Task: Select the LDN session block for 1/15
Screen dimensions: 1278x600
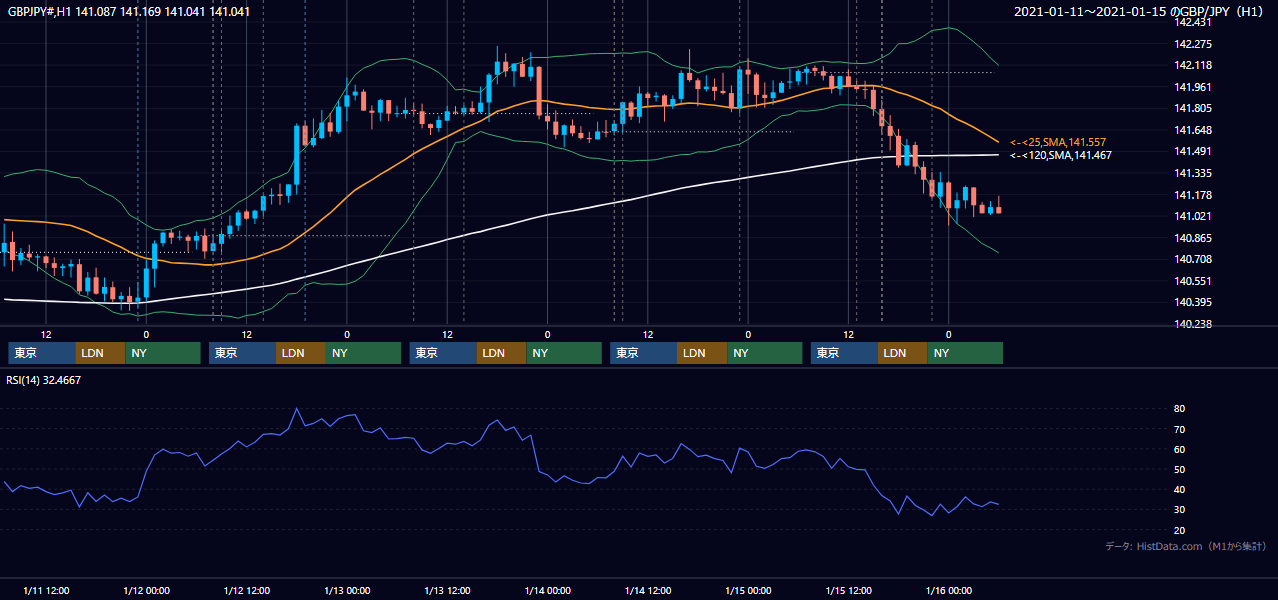Action: tap(903, 353)
